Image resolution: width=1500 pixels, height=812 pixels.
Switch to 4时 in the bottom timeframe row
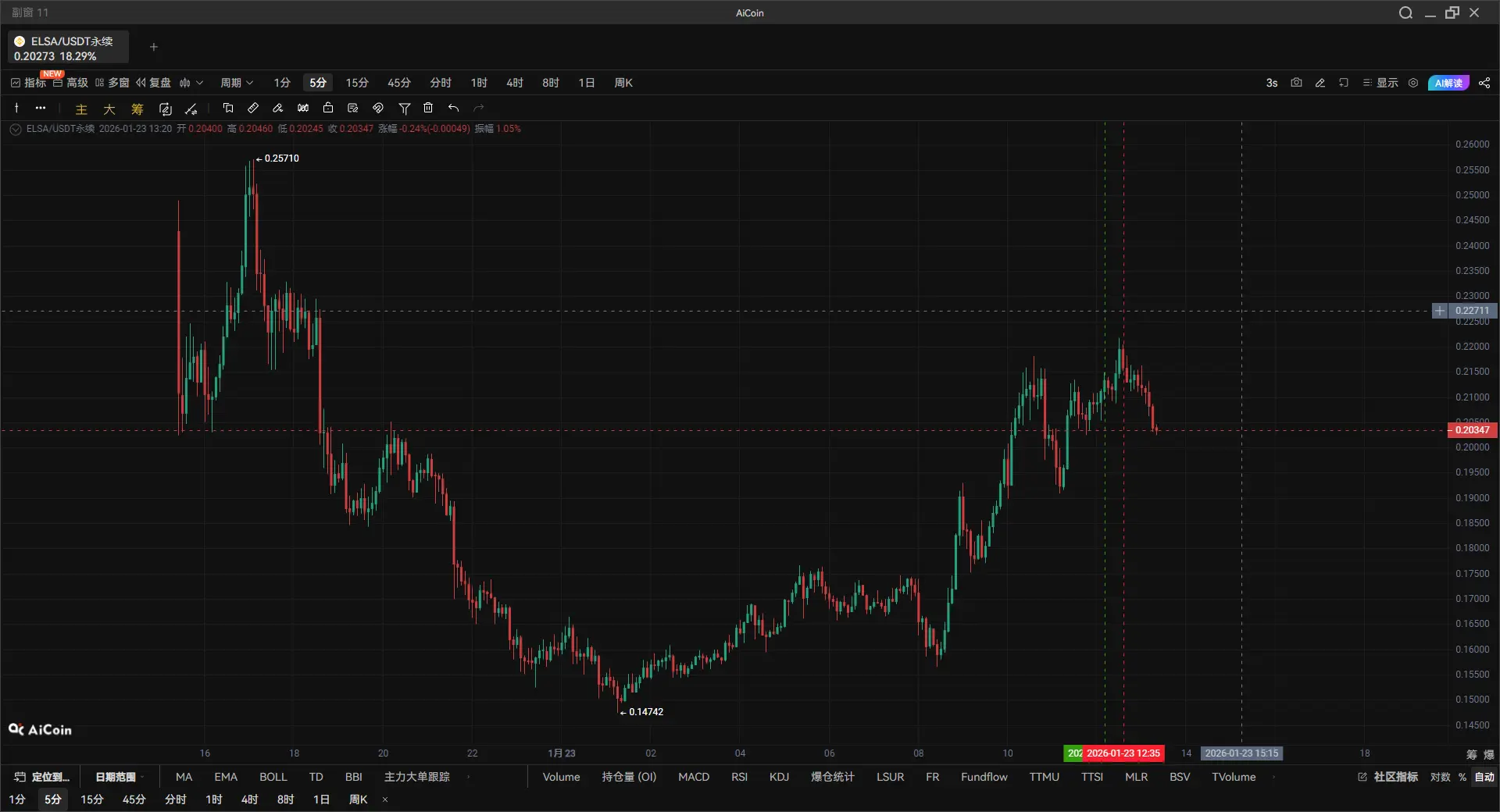[x=250, y=800]
